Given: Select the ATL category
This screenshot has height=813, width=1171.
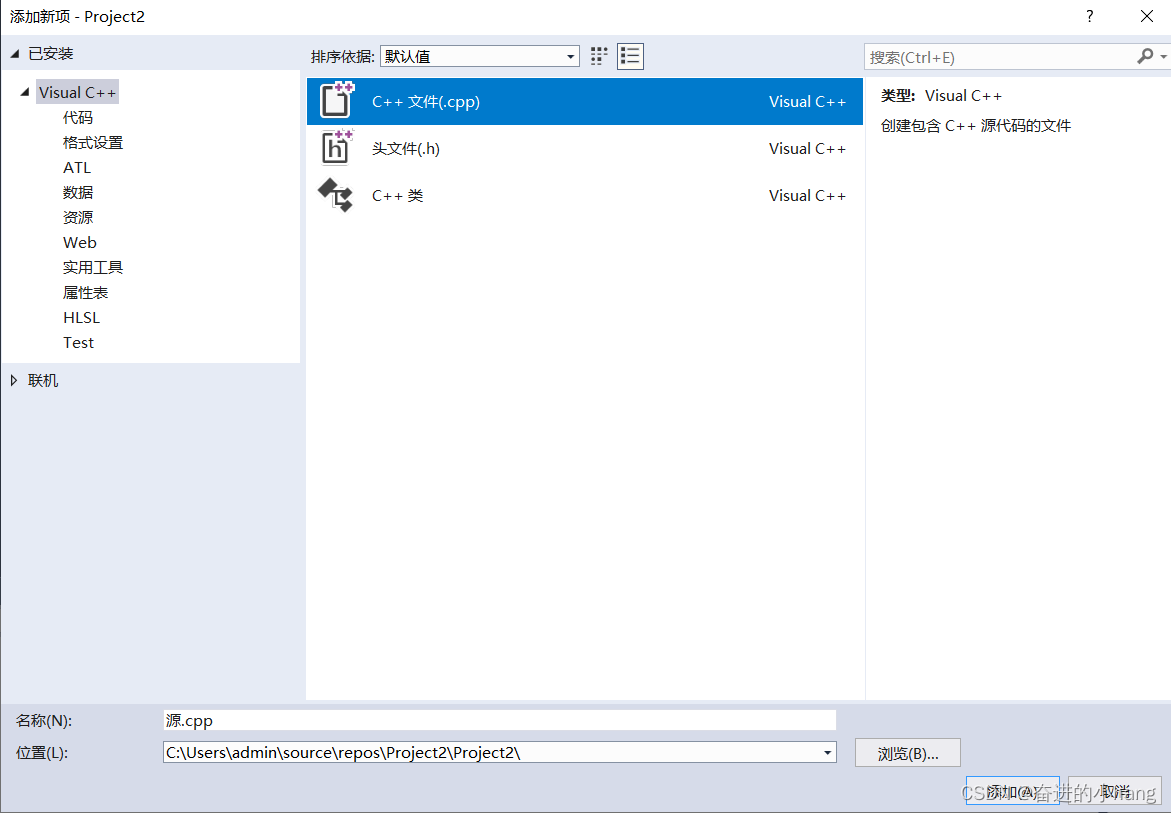Looking at the screenshot, I should coord(77,167).
